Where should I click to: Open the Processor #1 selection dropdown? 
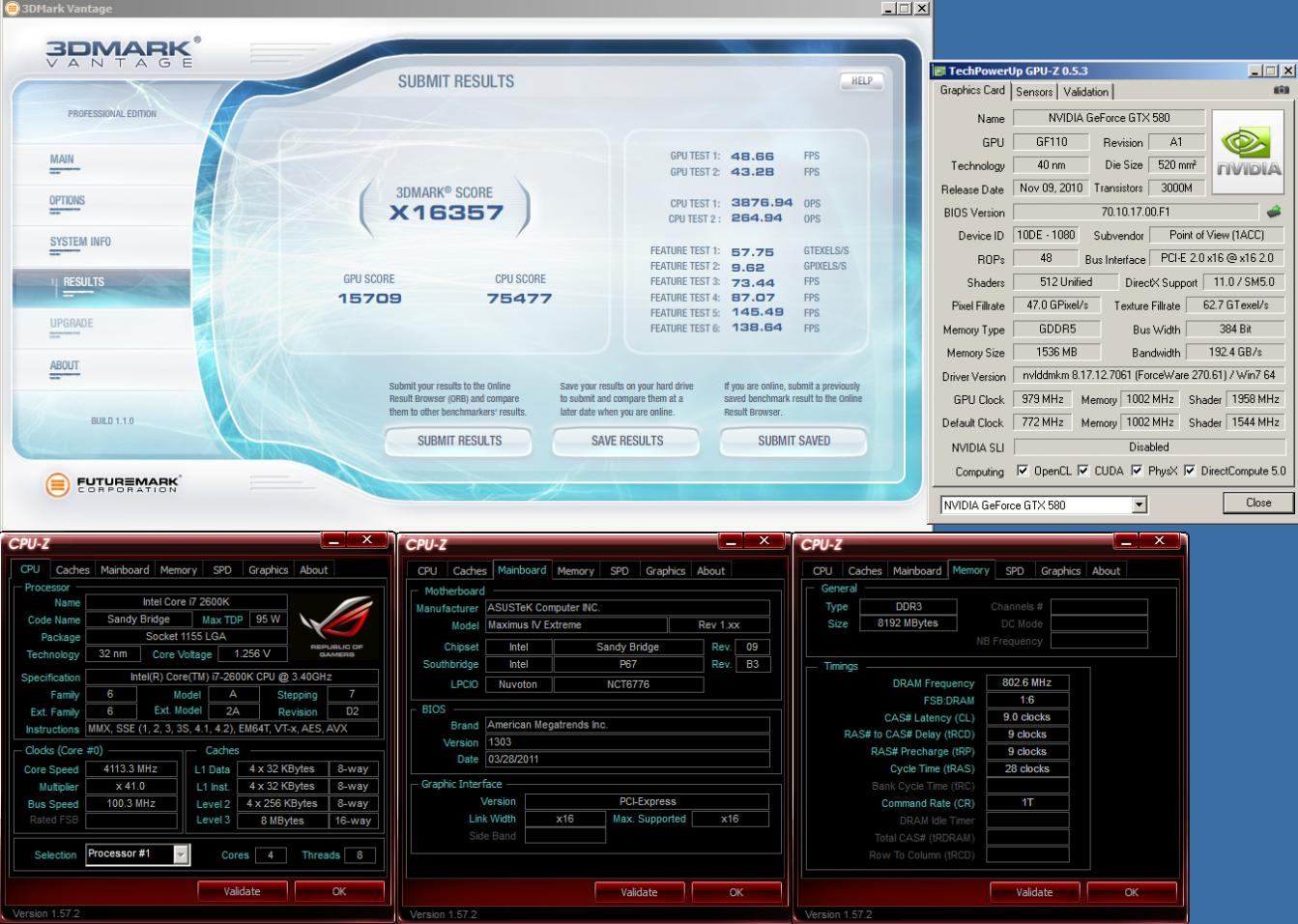click(180, 854)
